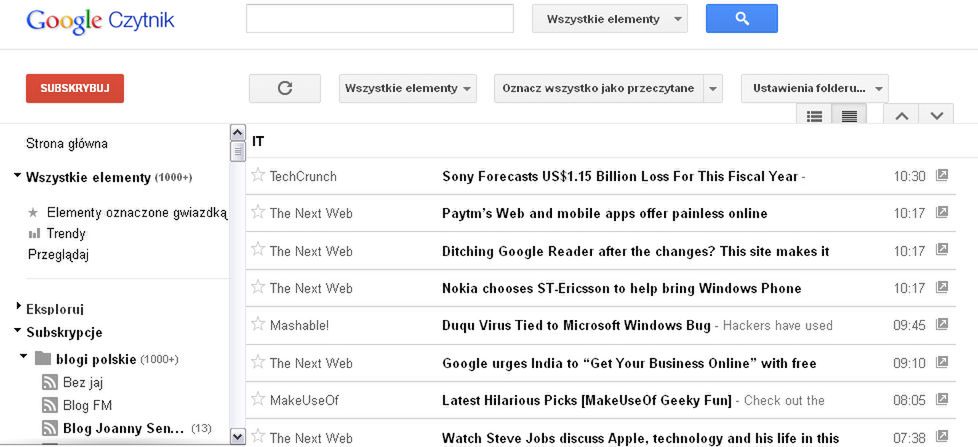Open Nokia ST-Ericsson external link icon
This screenshot has width=978, height=447.
(942, 287)
